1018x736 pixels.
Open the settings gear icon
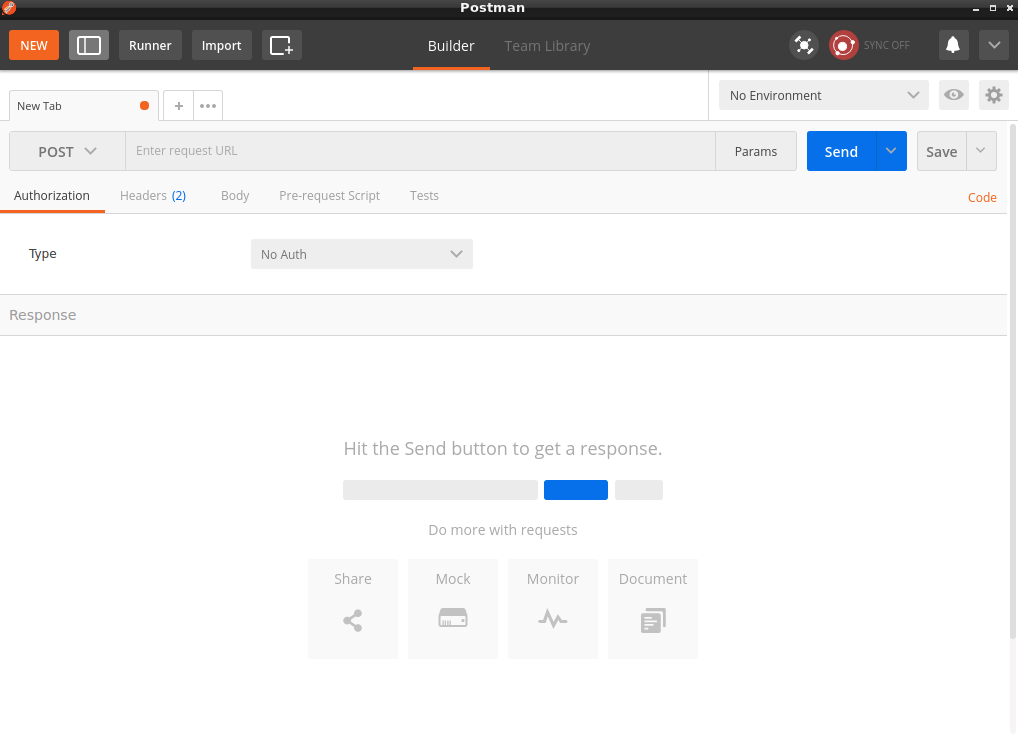point(993,95)
